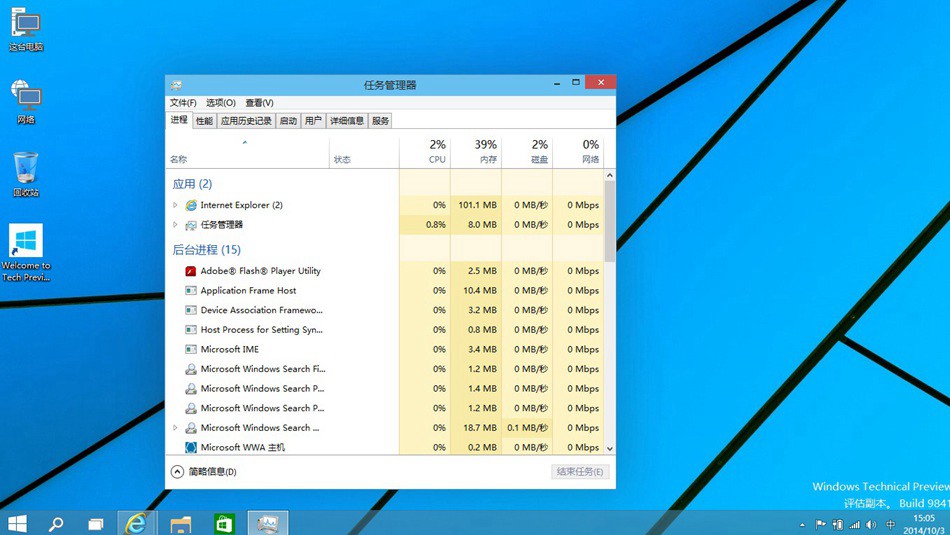Click the Internet Explorer process icon
The height and width of the screenshot is (535, 950).
click(191, 205)
